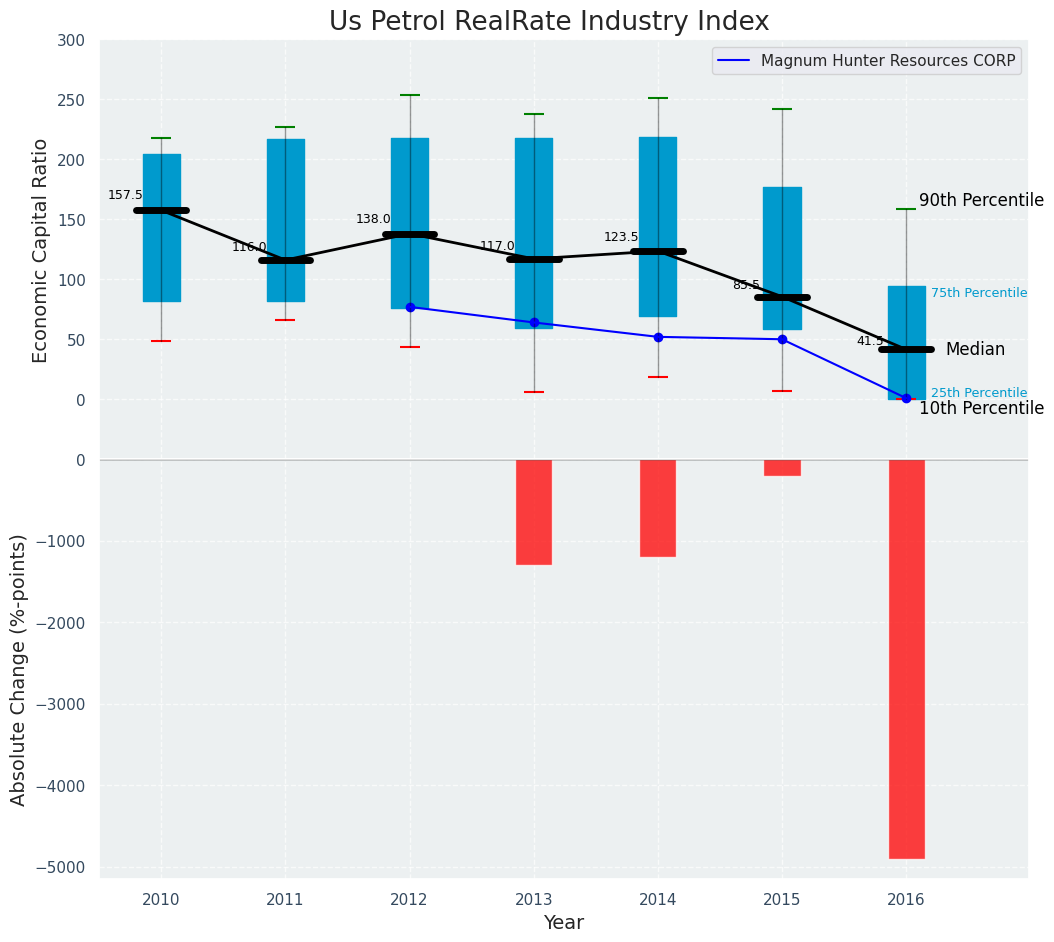Select the 2012 blue data point
Screen dimensions: 1054x942
tap(410, 307)
